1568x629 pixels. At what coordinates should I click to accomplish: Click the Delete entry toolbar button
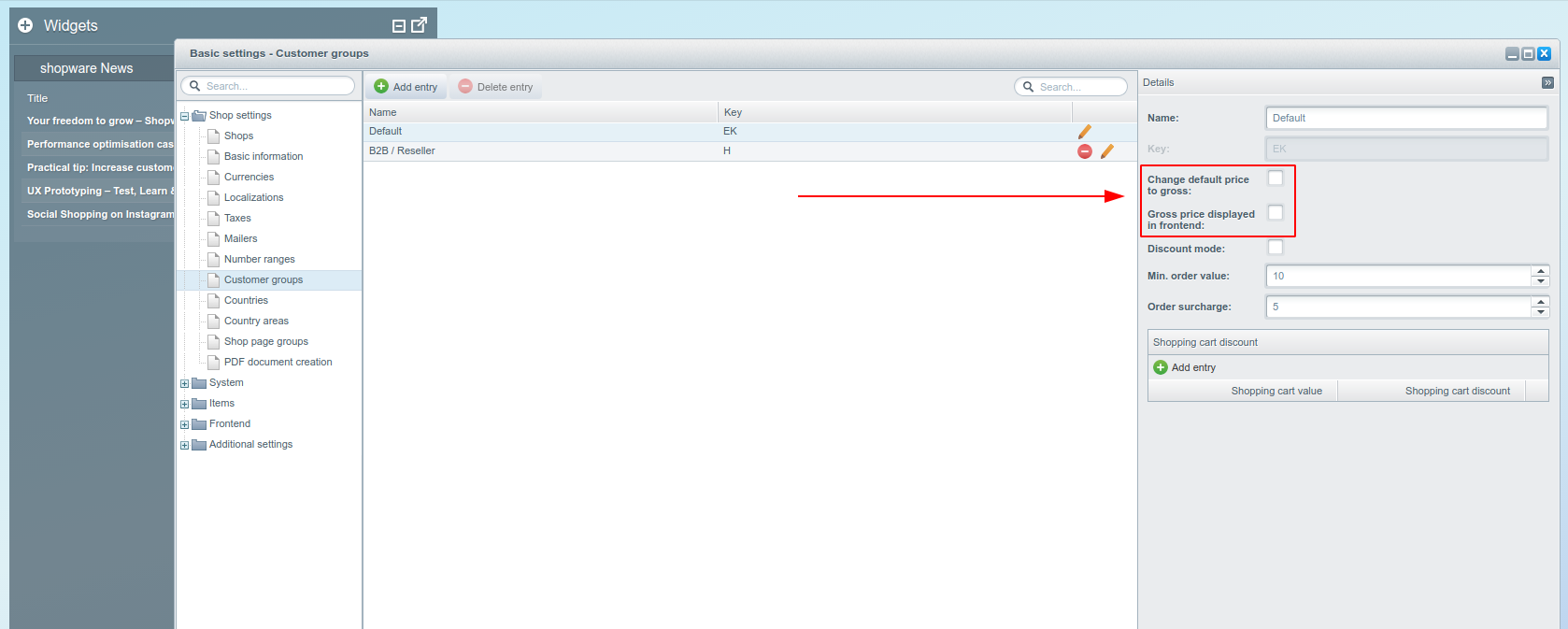pyautogui.click(x=495, y=87)
